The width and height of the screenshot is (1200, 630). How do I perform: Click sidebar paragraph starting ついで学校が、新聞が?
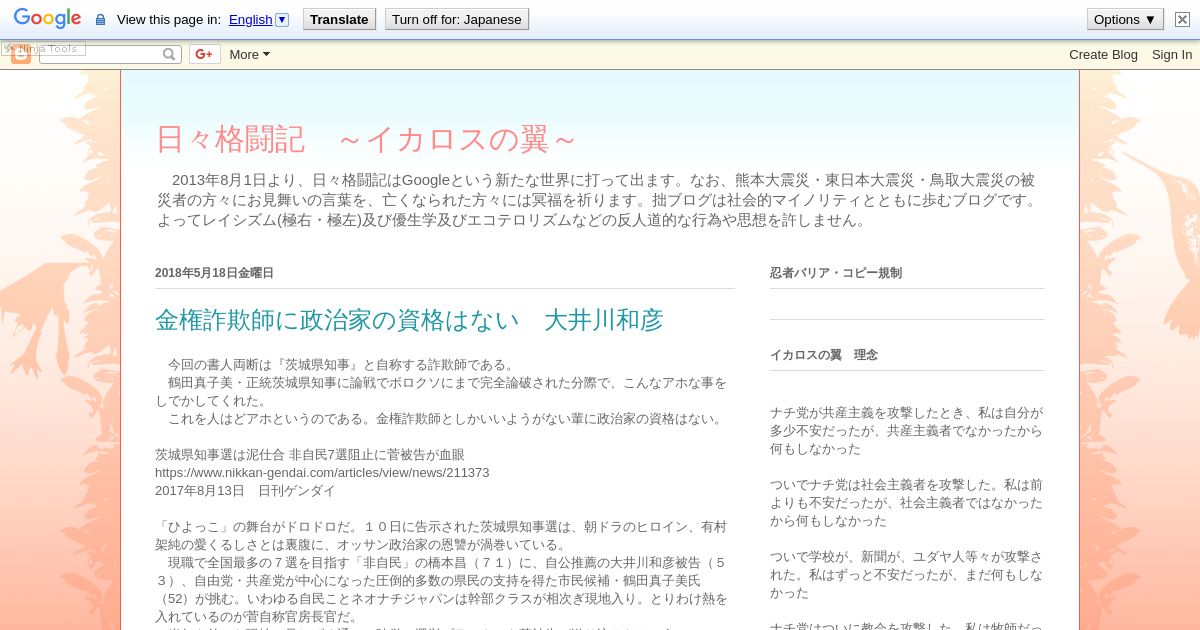click(906, 574)
